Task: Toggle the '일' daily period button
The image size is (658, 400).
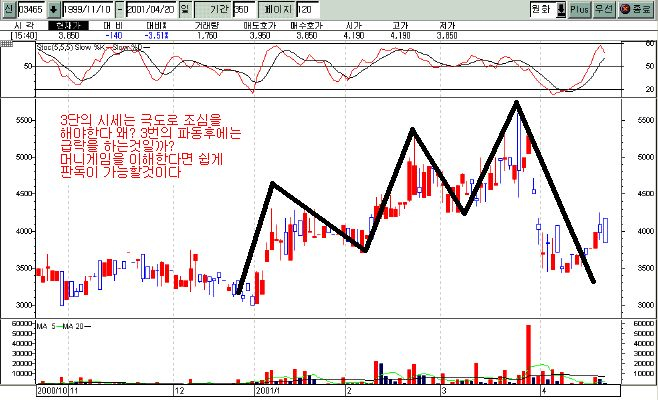Action: tap(198, 8)
